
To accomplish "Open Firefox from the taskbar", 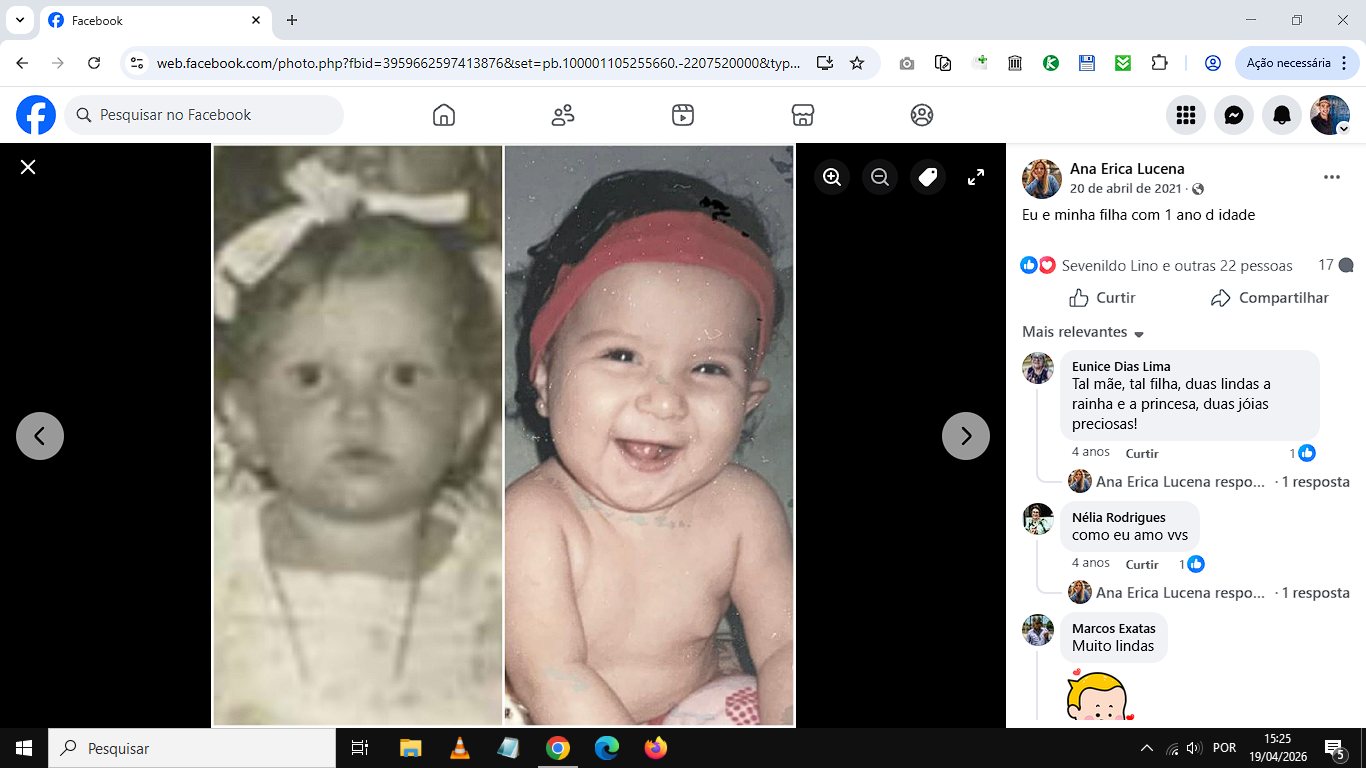I will 656,748.
